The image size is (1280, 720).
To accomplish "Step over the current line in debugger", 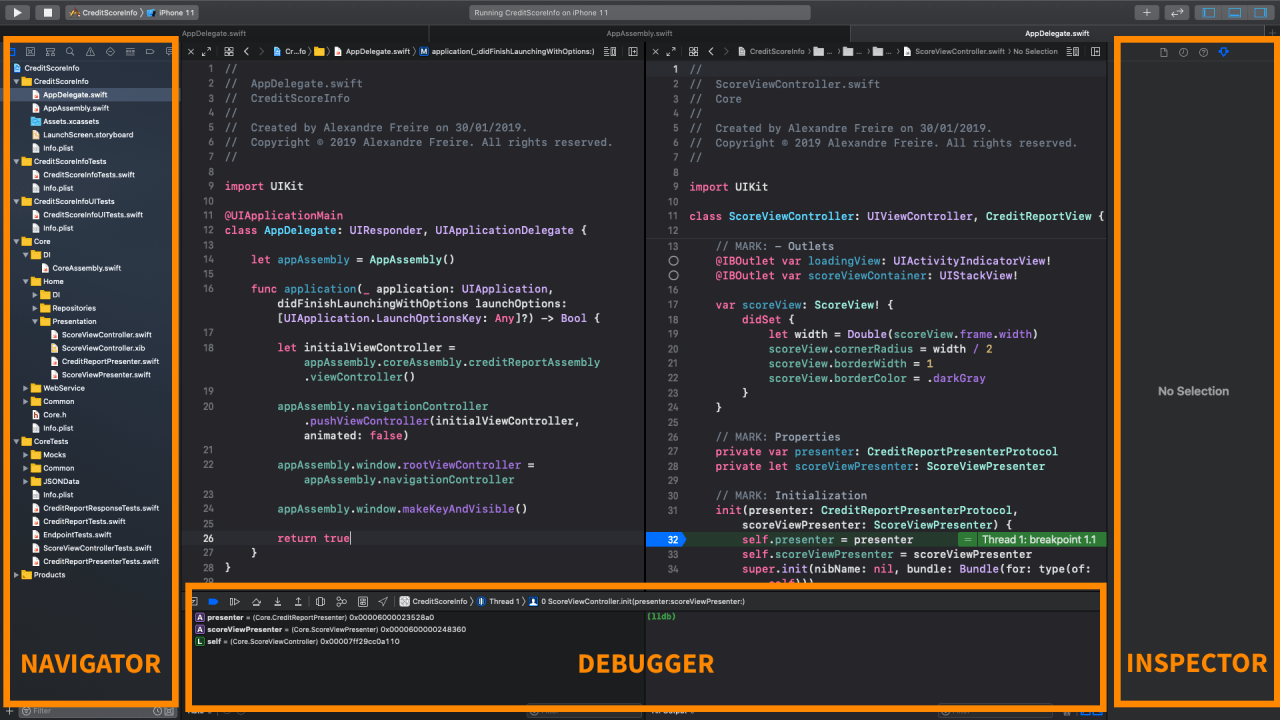I will click(x=257, y=601).
